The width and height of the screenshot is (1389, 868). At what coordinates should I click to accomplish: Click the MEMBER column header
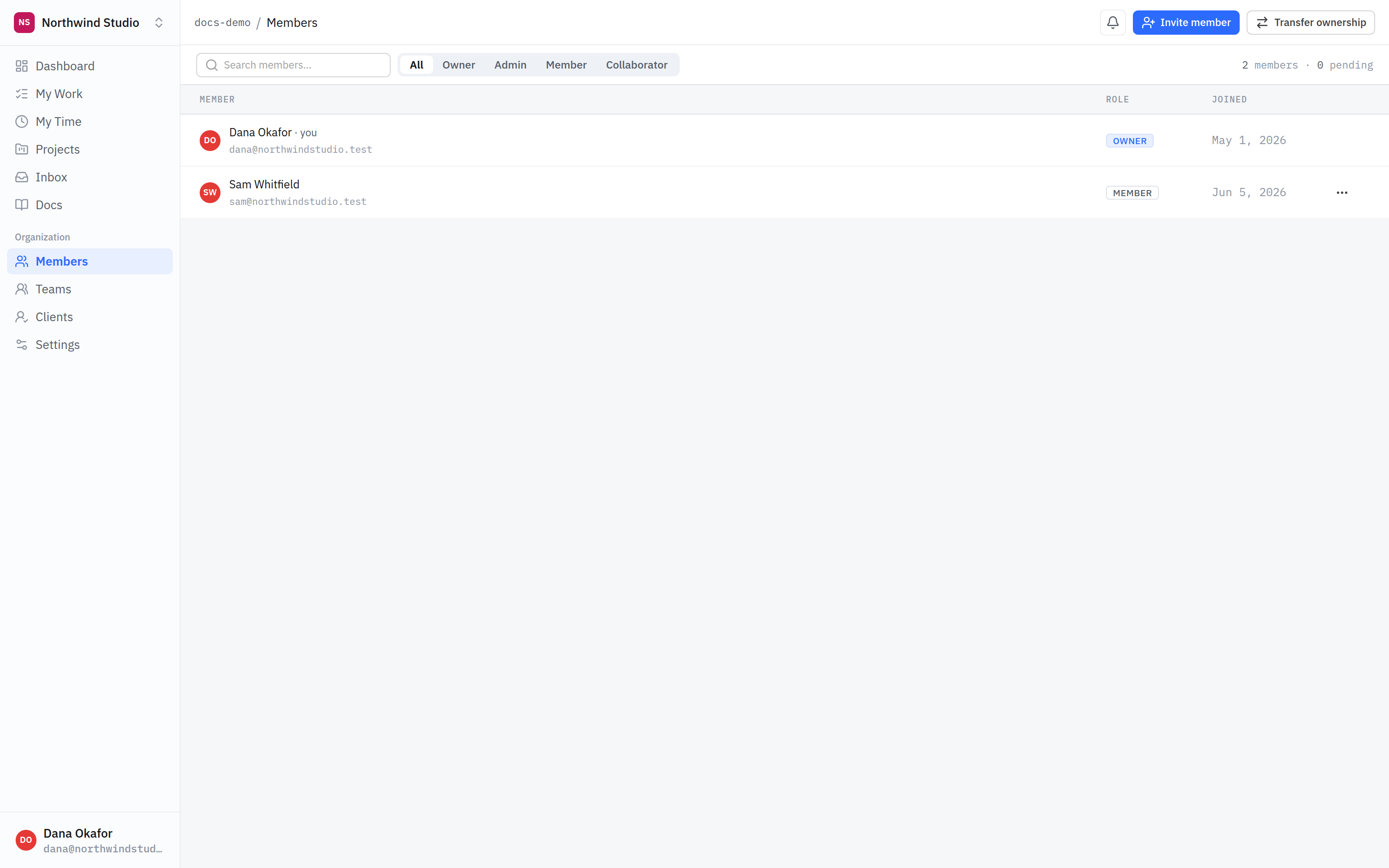pyautogui.click(x=217, y=100)
